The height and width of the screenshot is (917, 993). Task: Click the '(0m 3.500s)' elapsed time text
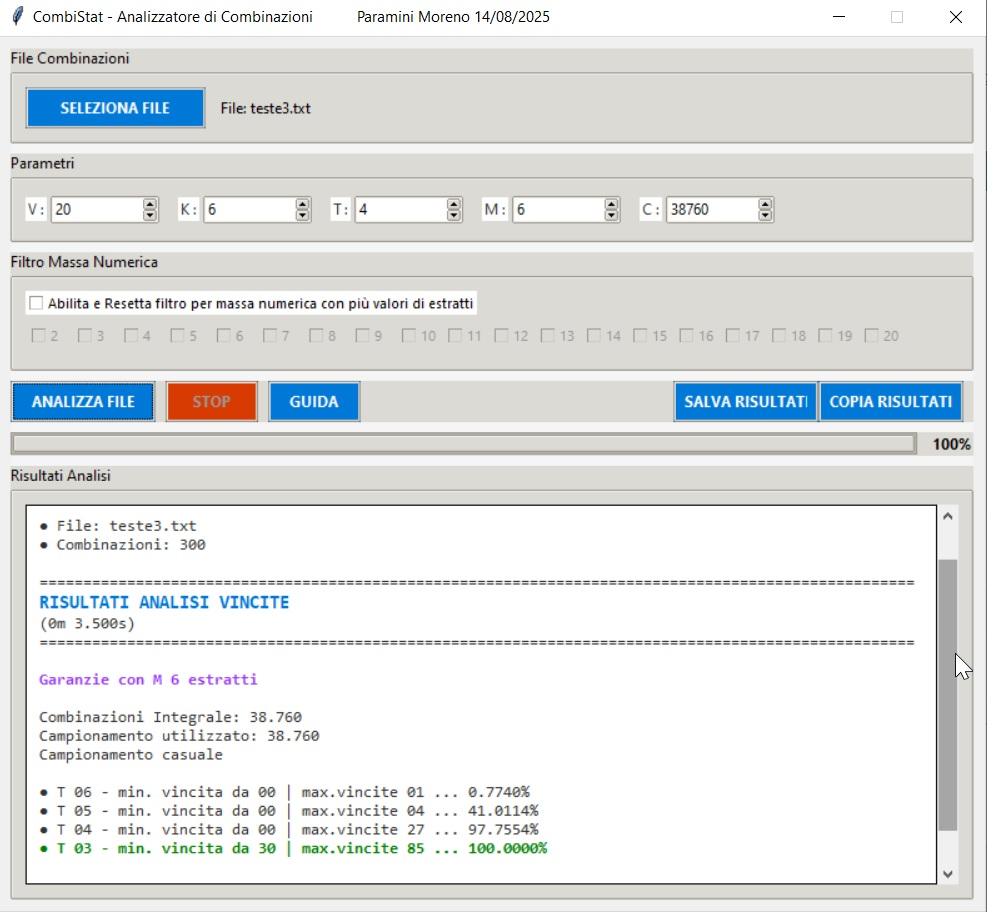(x=87, y=625)
